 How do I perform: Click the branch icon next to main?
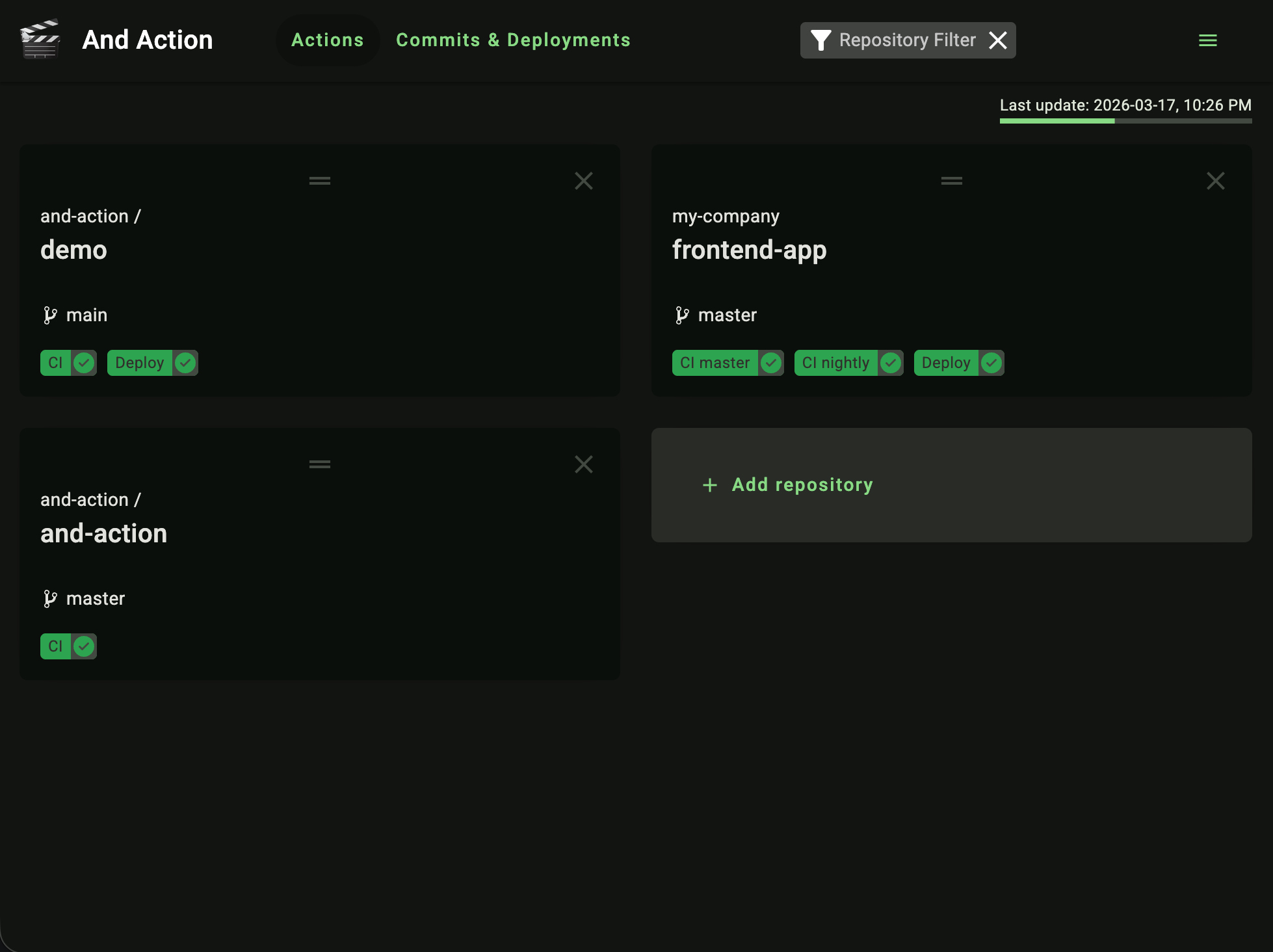[51, 315]
